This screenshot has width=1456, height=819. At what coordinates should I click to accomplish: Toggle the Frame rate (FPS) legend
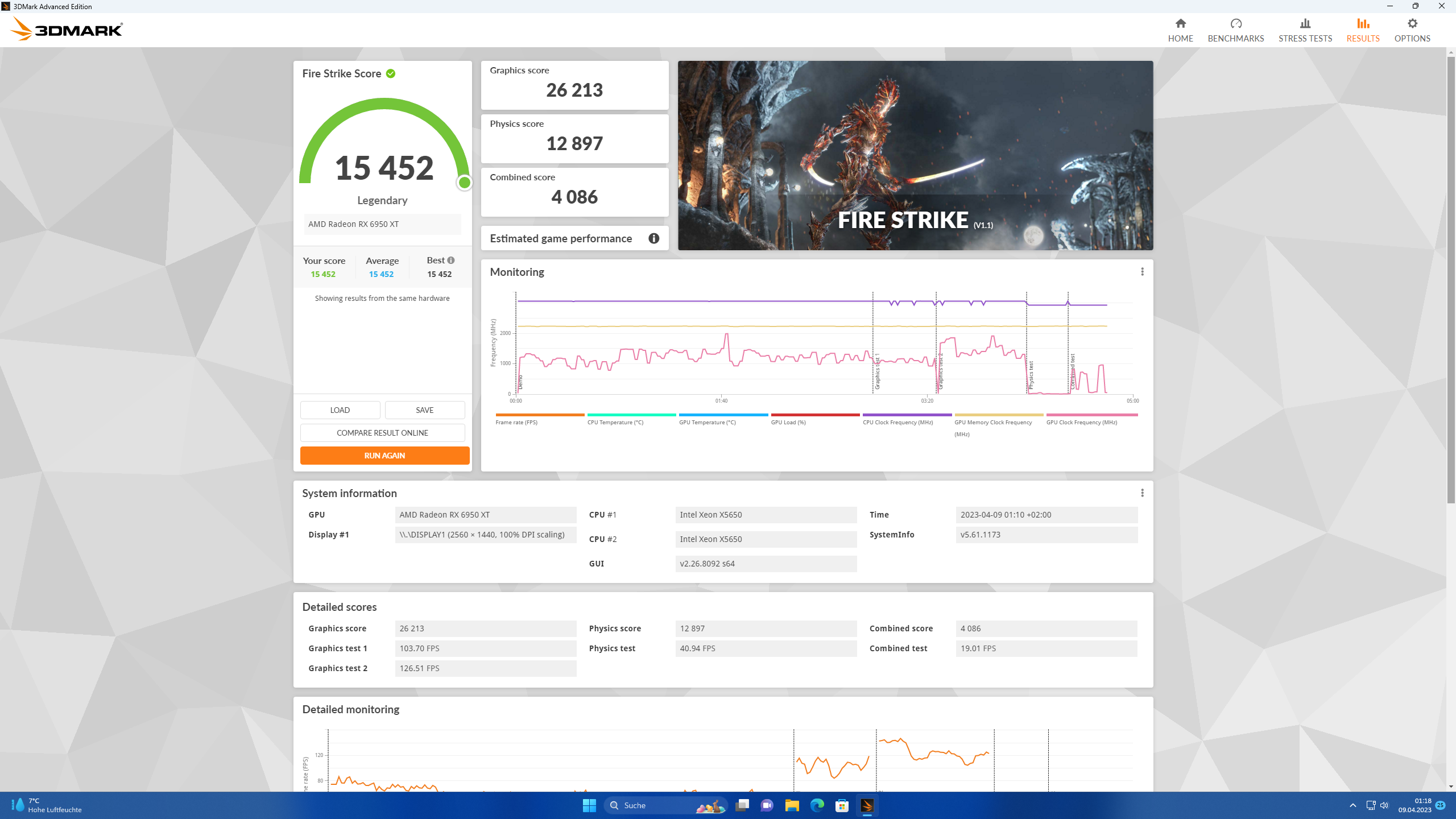[x=516, y=422]
